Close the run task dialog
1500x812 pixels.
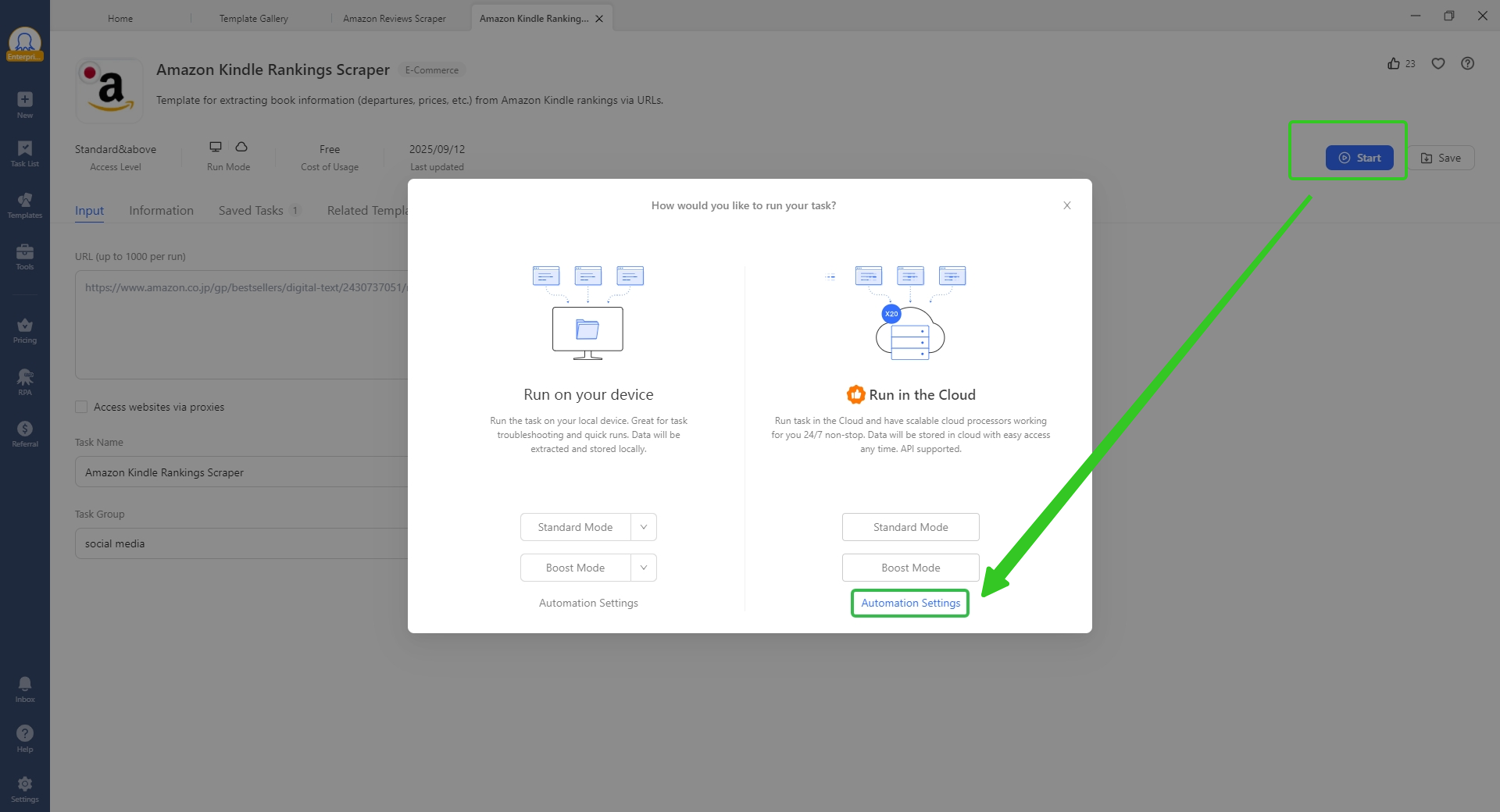pos(1066,205)
